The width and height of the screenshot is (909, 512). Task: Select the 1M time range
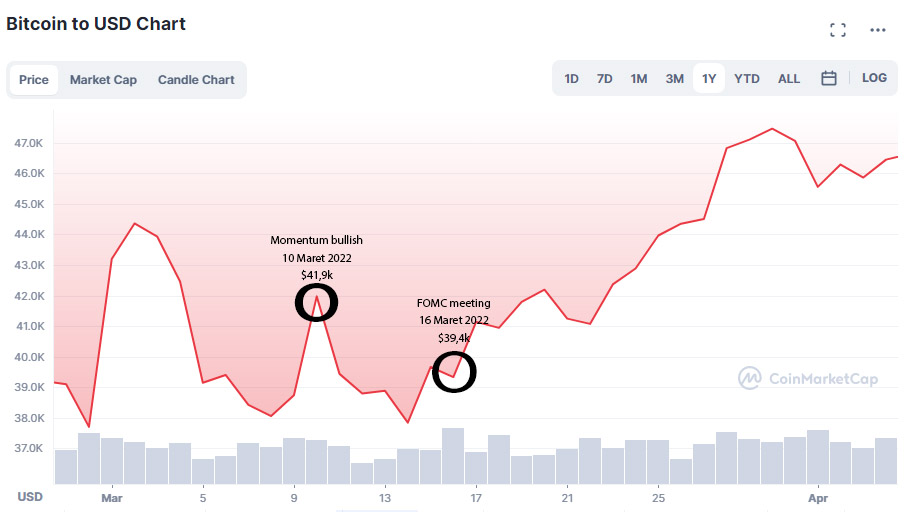click(639, 79)
